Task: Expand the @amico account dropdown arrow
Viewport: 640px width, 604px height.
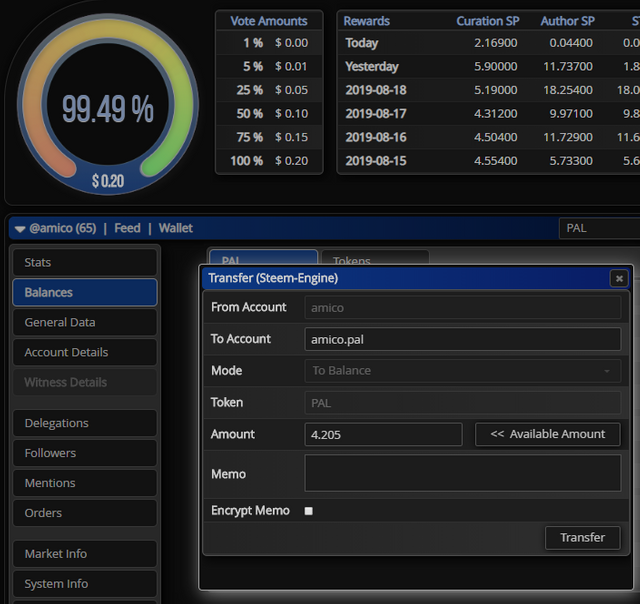Action: tap(20, 229)
